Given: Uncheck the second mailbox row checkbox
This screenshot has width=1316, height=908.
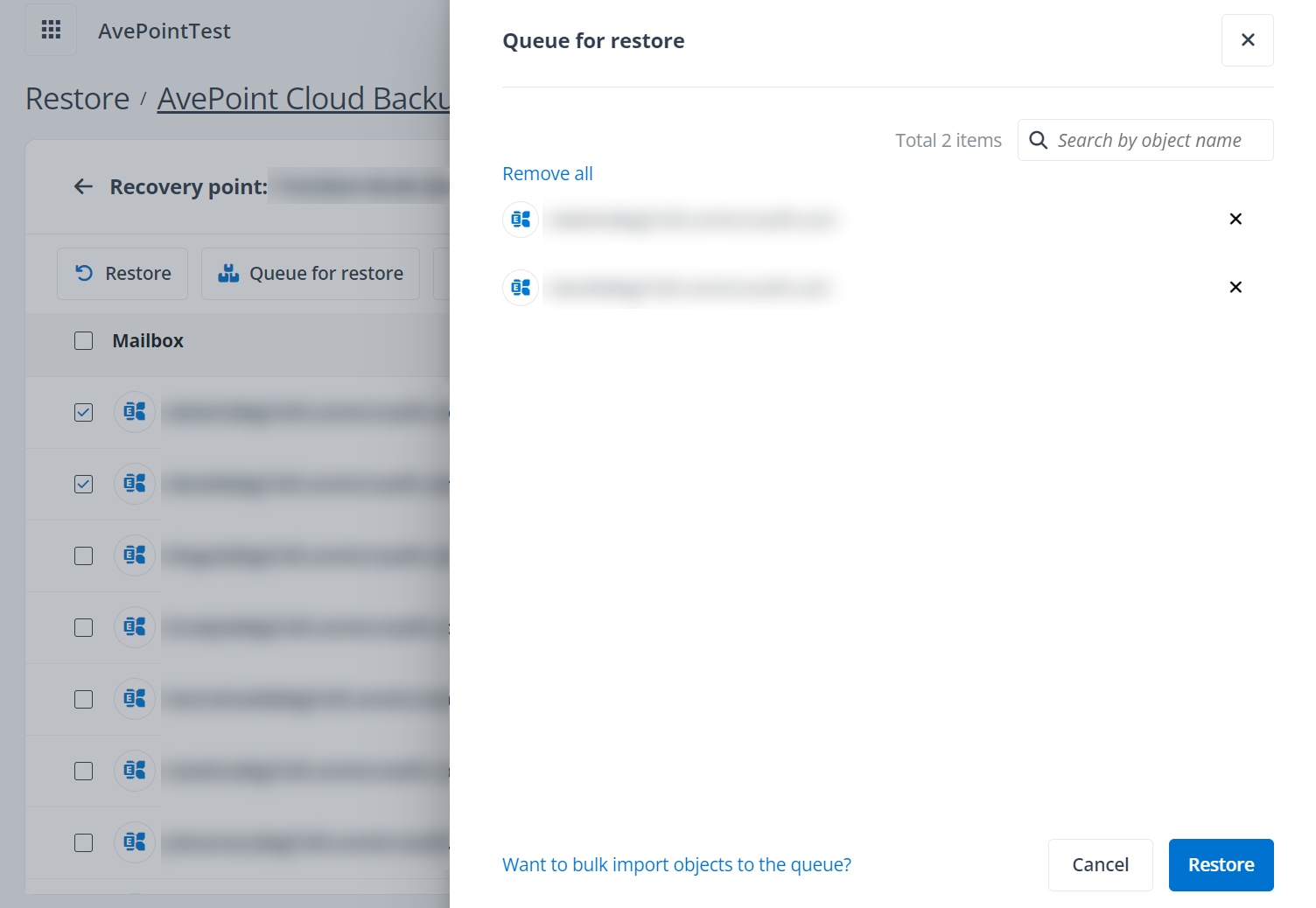Looking at the screenshot, I should pos(83,484).
